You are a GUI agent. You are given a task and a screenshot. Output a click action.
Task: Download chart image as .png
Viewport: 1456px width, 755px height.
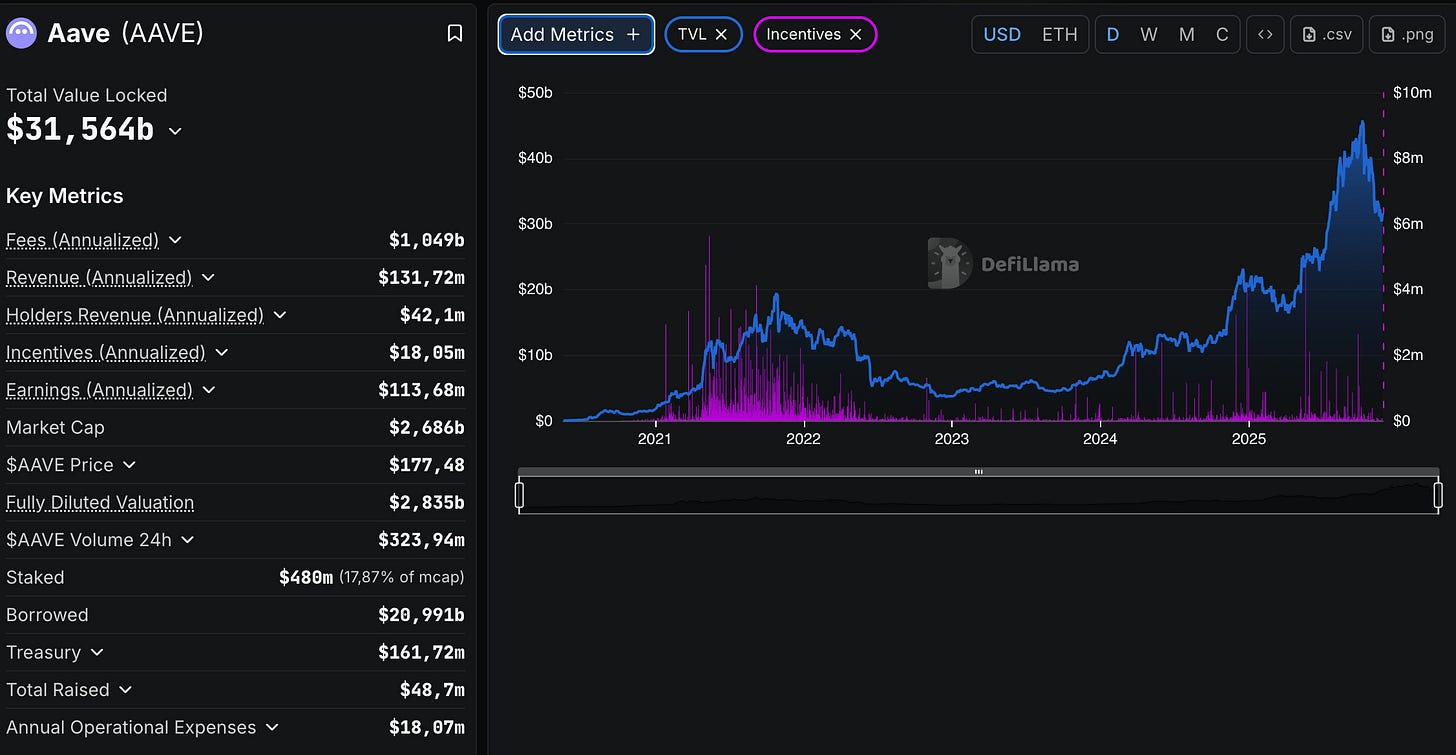[x=1406, y=34]
